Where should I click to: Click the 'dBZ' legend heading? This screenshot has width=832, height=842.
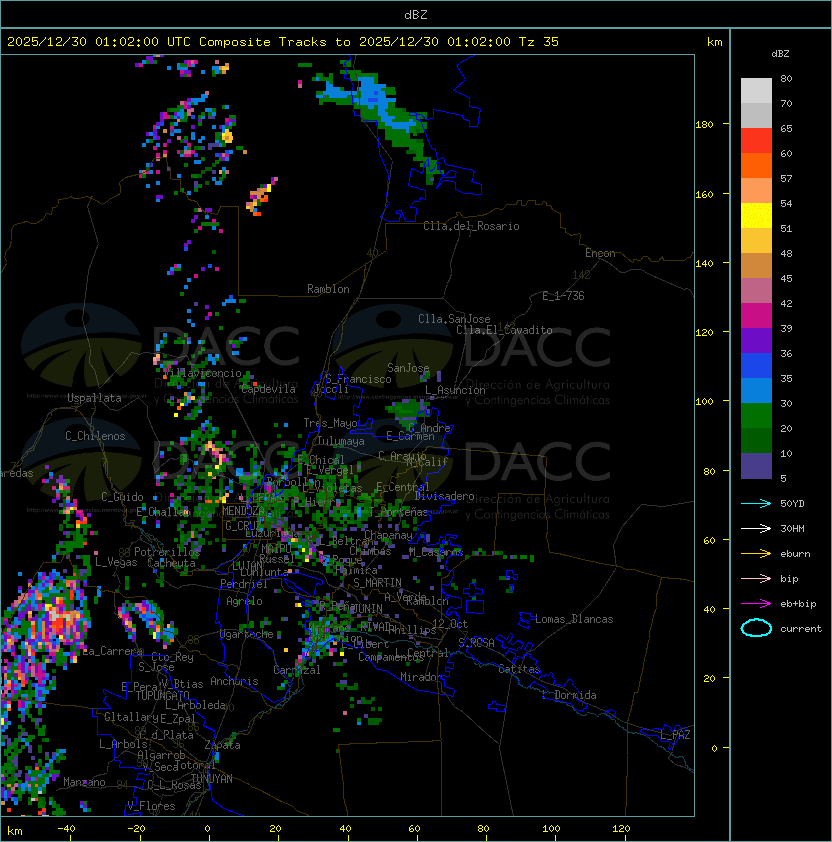coord(780,54)
